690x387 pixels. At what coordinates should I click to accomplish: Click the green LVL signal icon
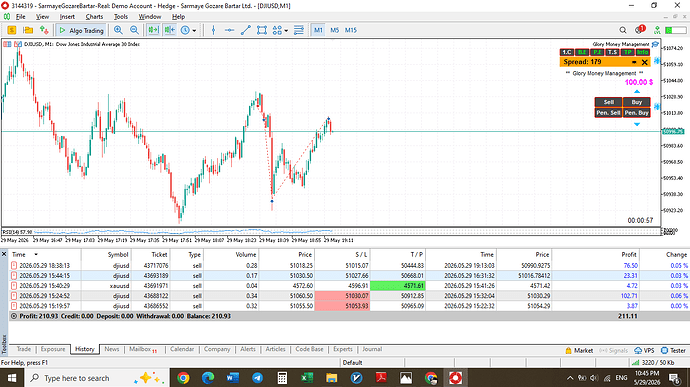point(657,30)
